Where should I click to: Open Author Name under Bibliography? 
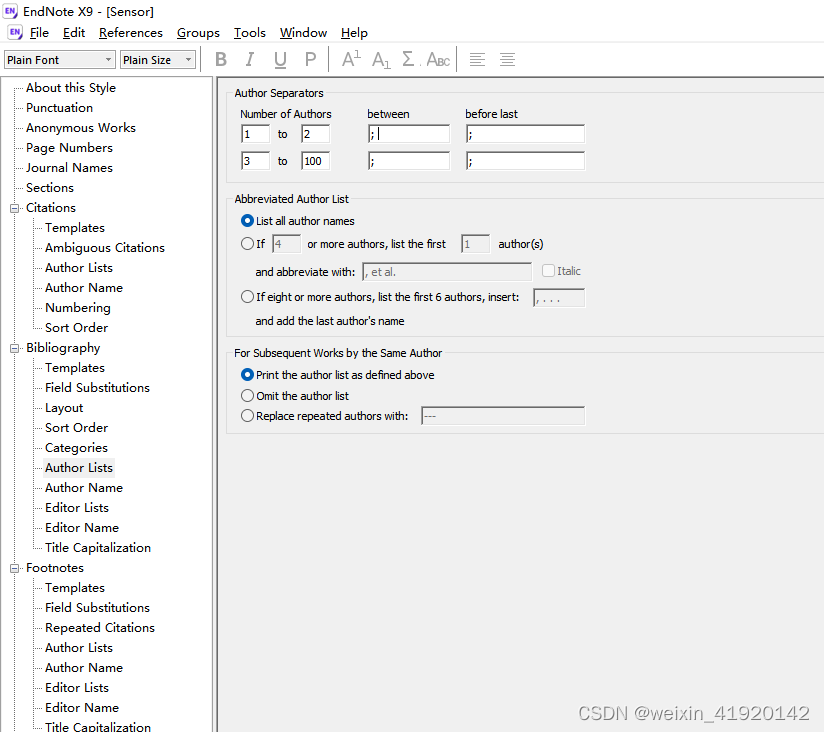[x=84, y=488]
